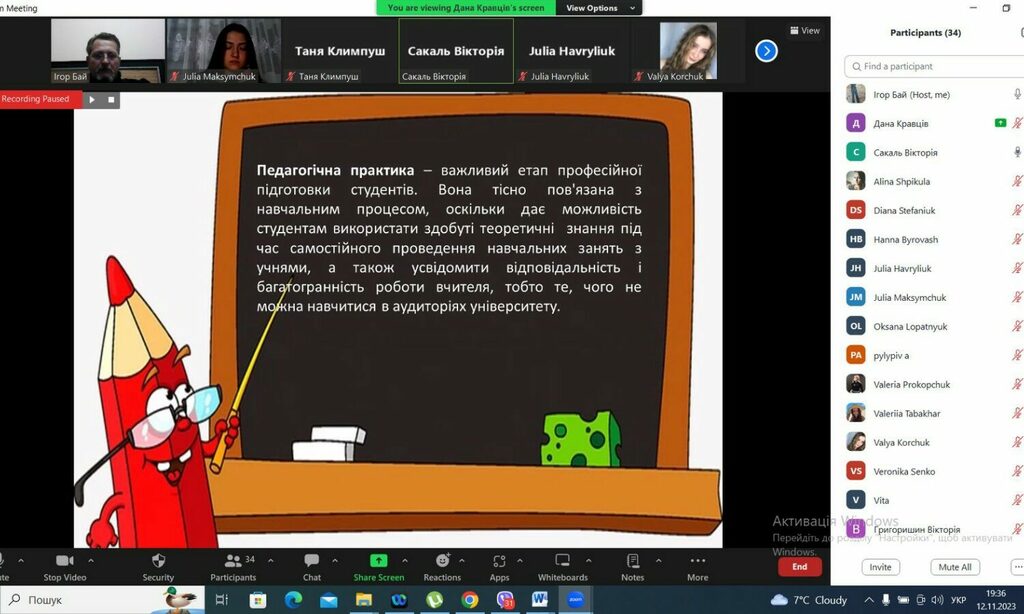Open the View layout menu

pos(805,30)
